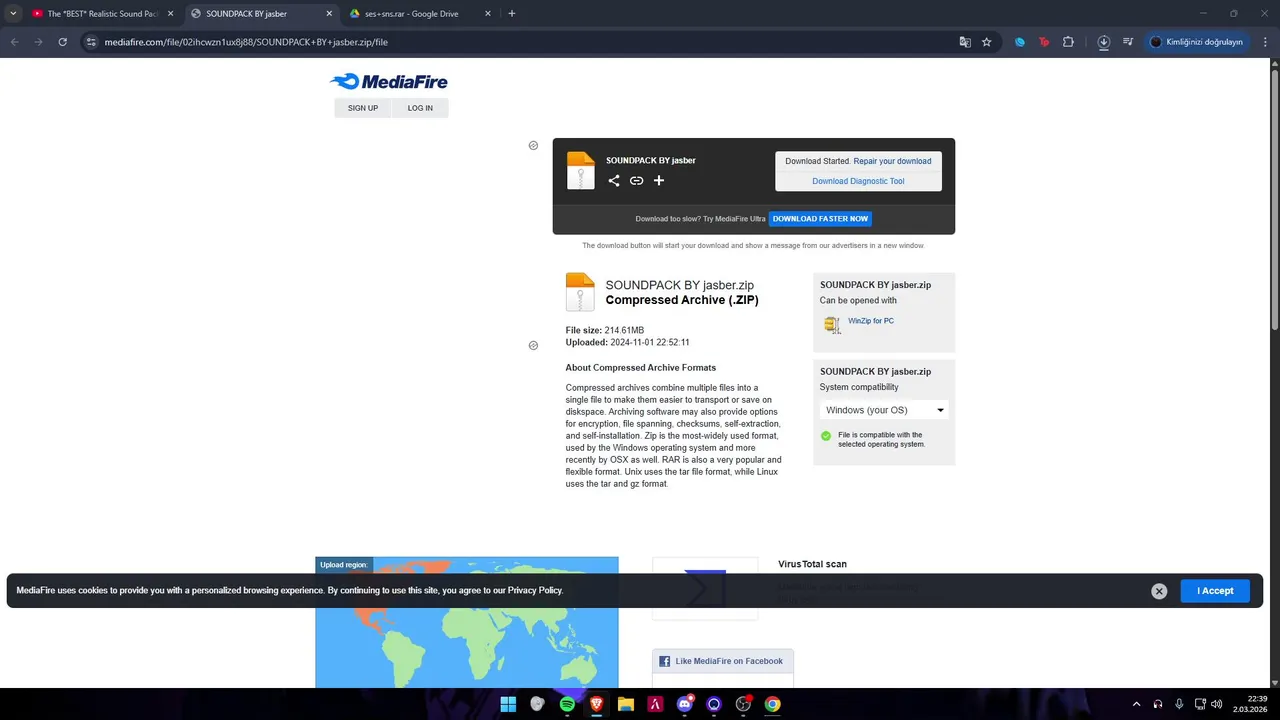Click the About Compressed Archive Formats heading

(641, 368)
